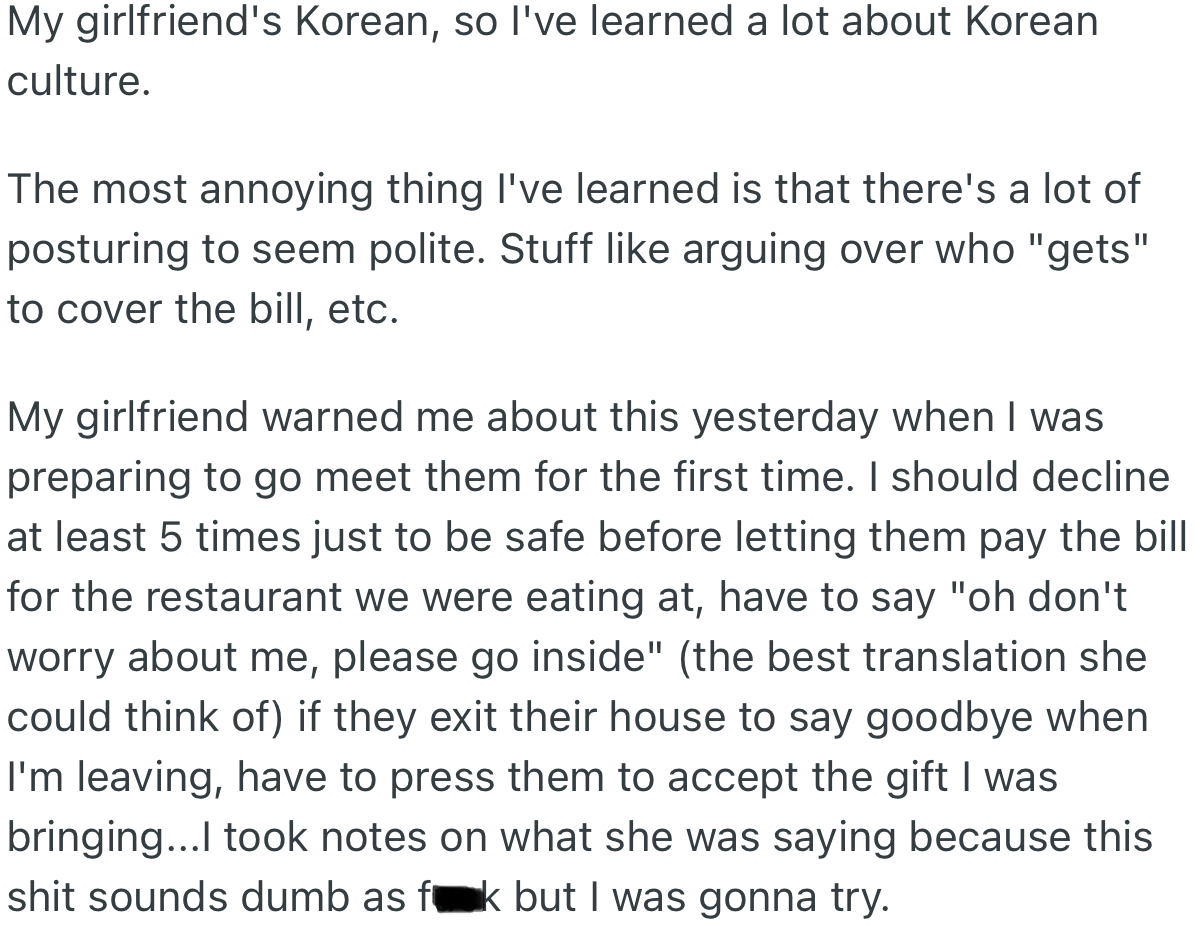
Task: Click the ending phrase "gonna try."
Action: (794, 899)
